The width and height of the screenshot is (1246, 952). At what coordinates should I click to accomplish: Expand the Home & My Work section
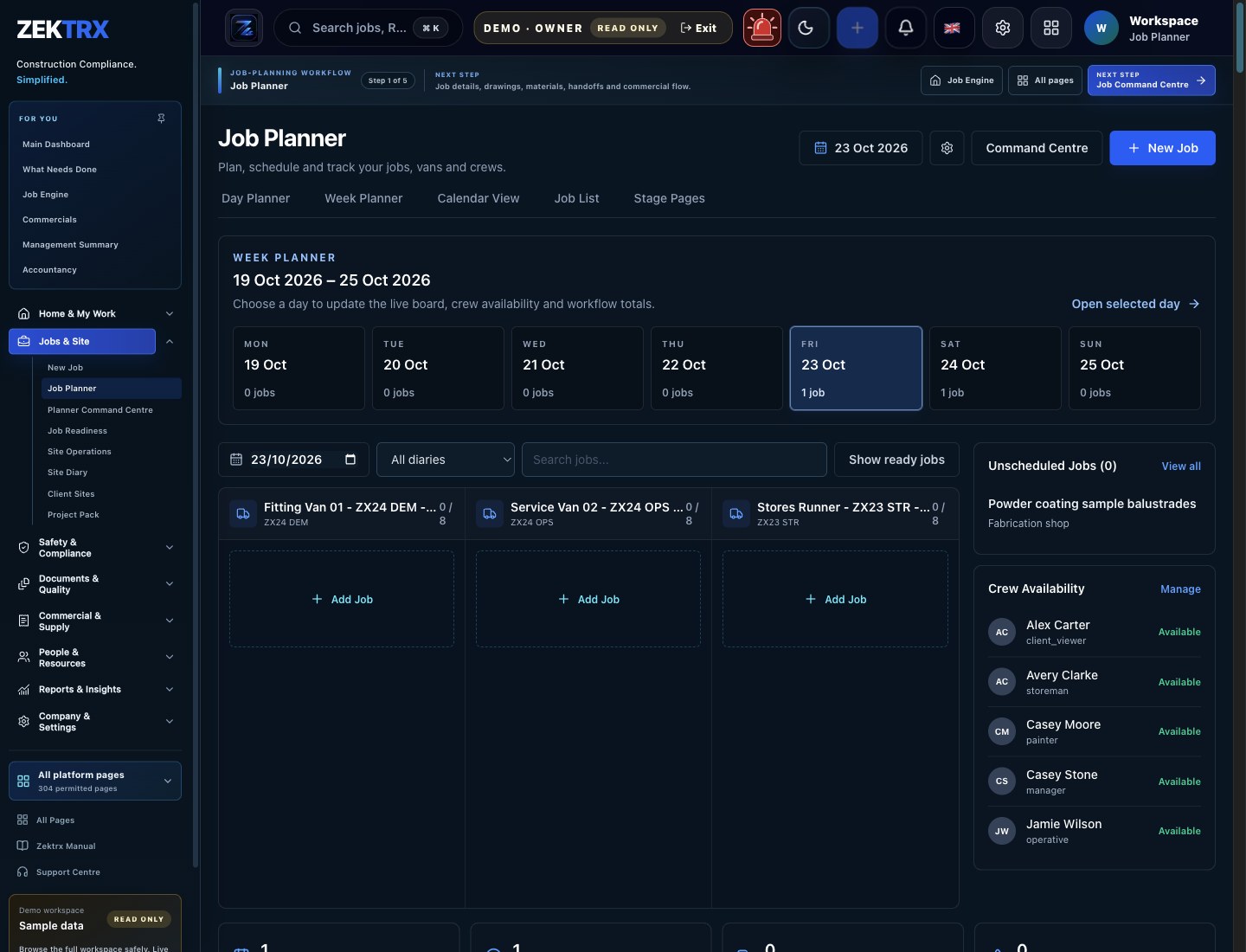95,313
